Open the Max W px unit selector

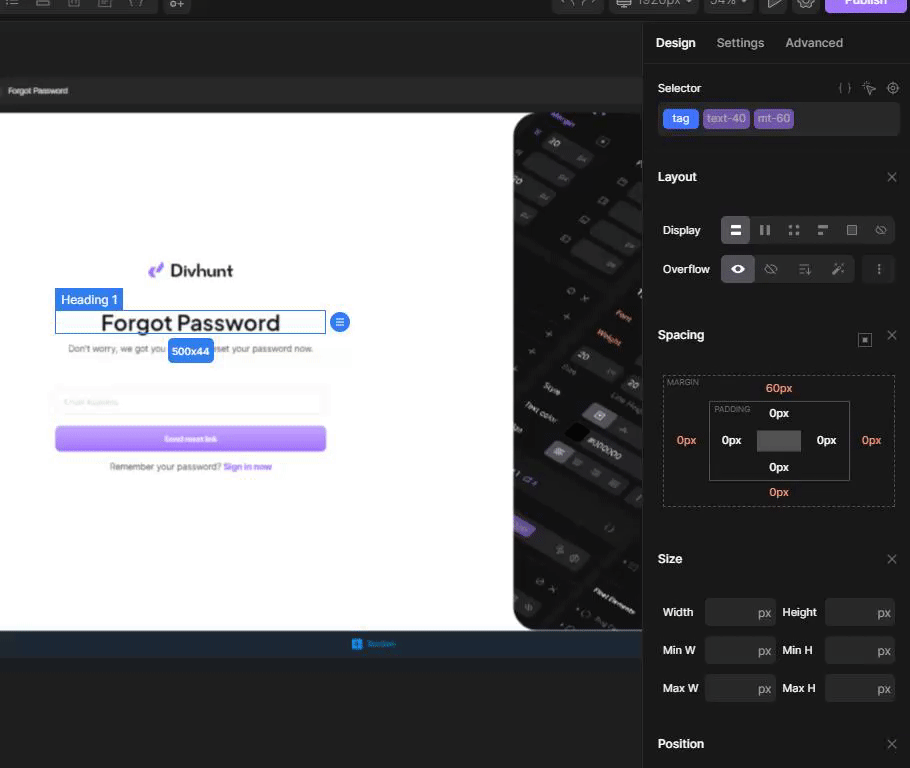pyautogui.click(x=764, y=689)
